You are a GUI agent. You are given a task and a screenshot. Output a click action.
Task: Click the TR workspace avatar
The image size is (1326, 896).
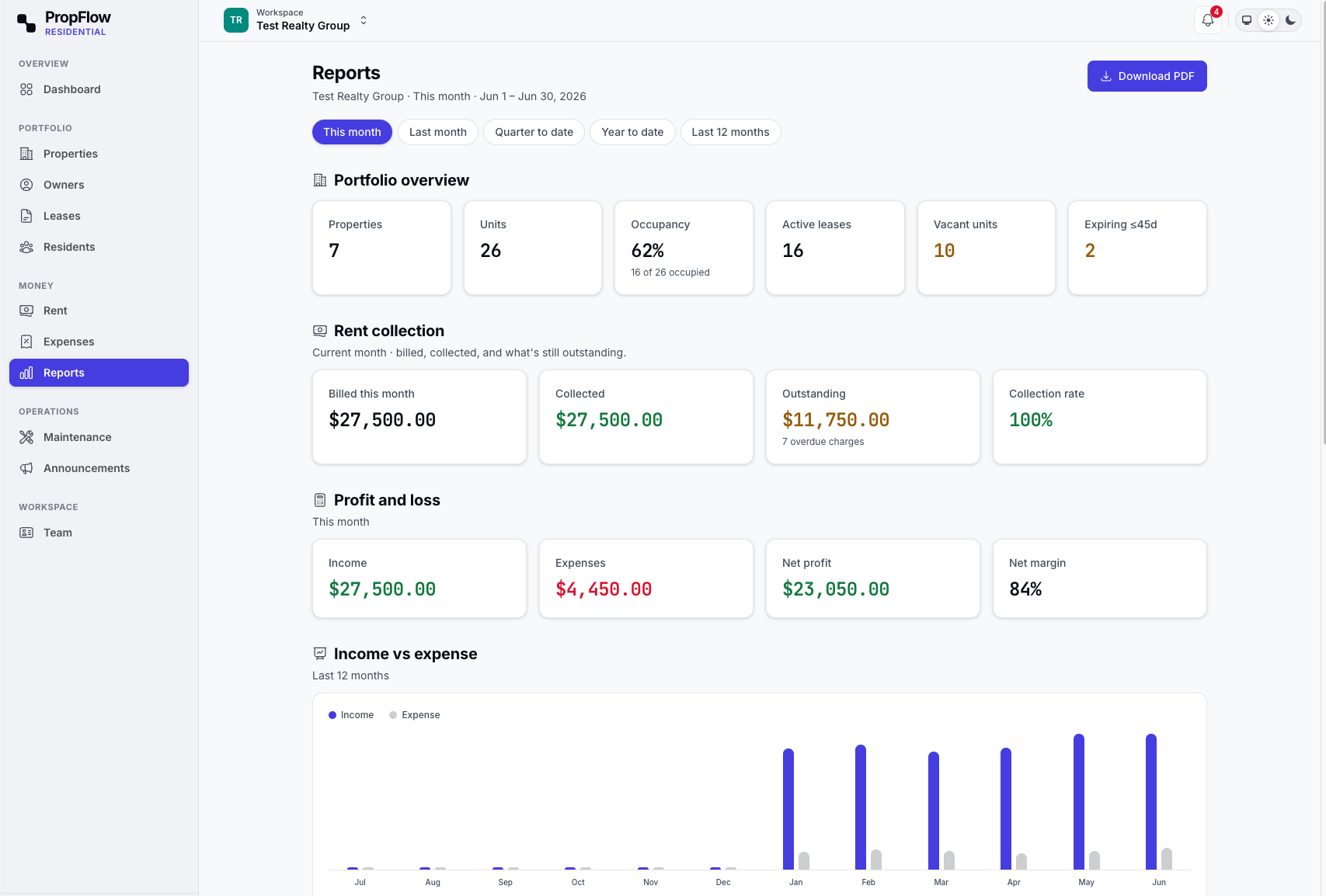236,20
